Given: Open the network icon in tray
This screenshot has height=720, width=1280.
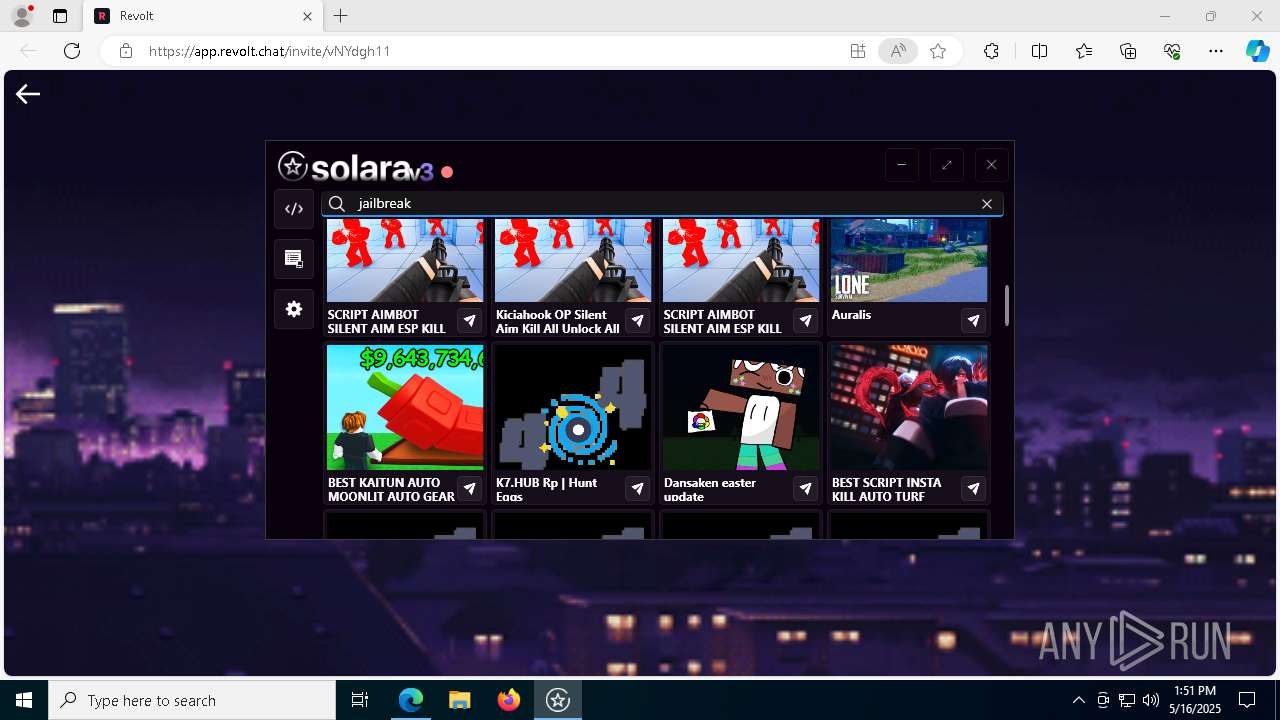Looking at the screenshot, I should (x=1127, y=700).
